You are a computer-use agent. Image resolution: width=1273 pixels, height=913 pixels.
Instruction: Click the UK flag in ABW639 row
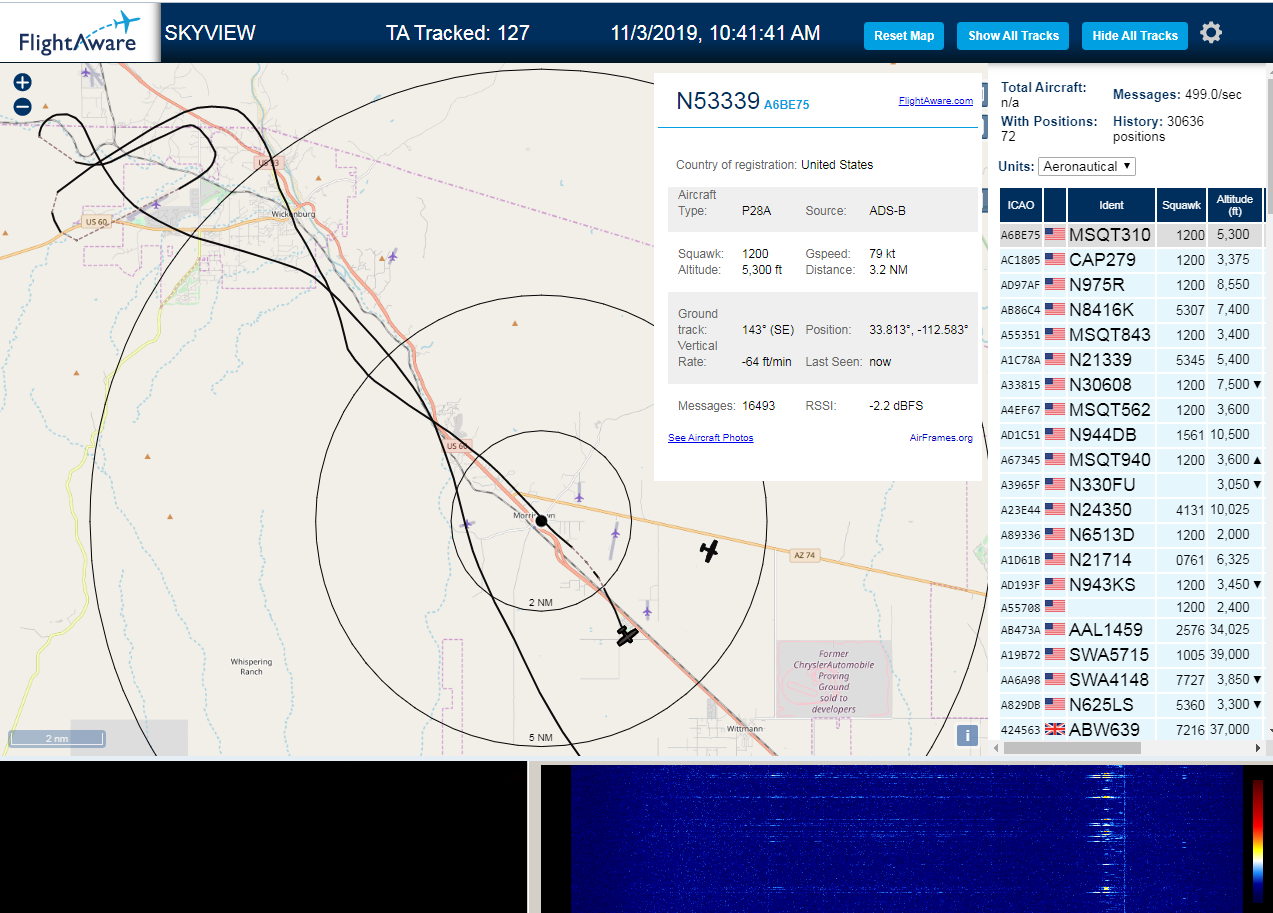pos(1055,729)
